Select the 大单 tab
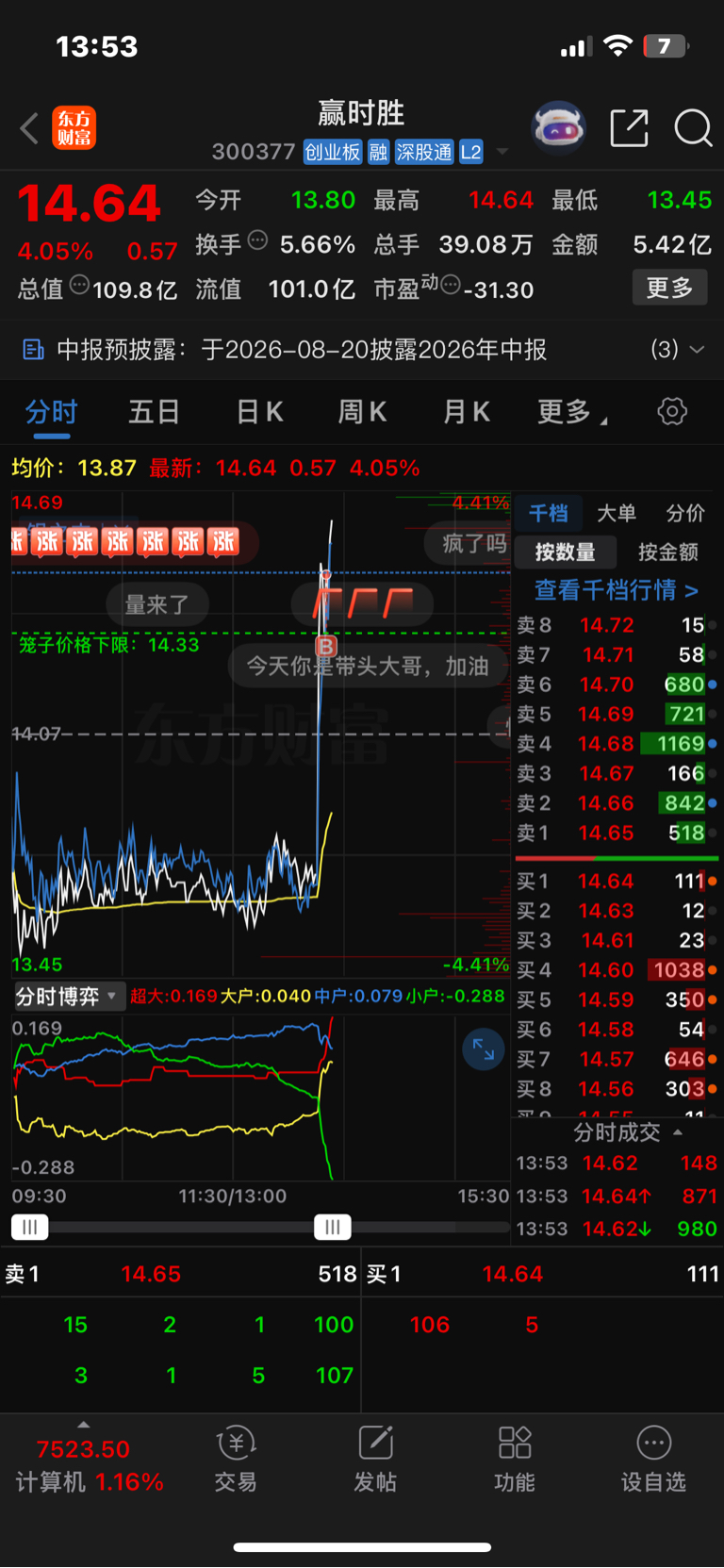Screen dimensions: 724x1568 click(617, 513)
